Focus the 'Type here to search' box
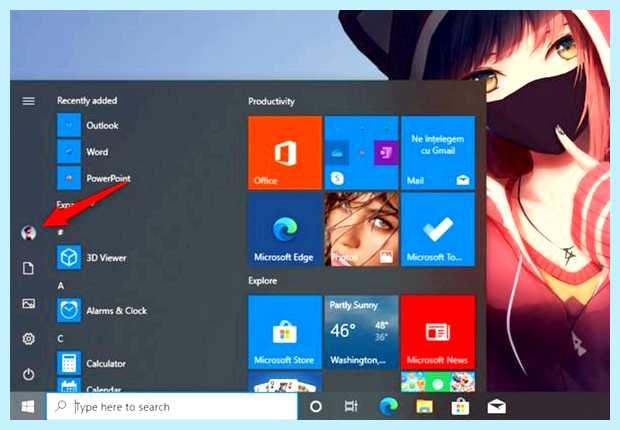Image resolution: width=620 pixels, height=430 pixels. 172,406
